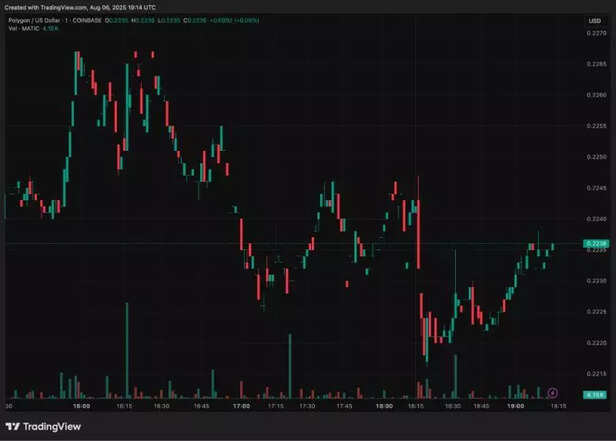Viewport: 616px width, 441px height.
Task: Click the USD currency label
Action: click(595, 19)
